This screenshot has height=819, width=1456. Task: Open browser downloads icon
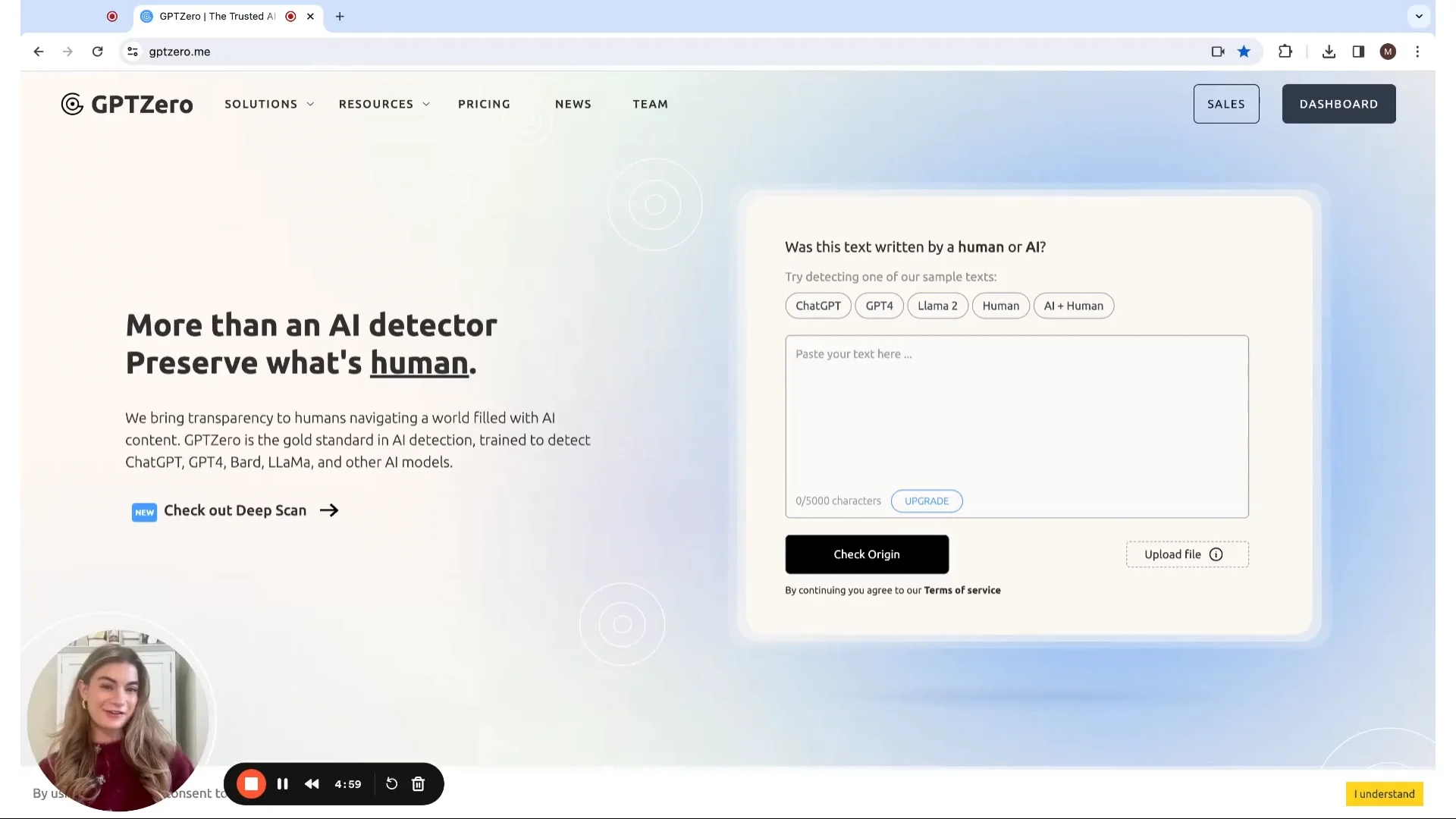[x=1329, y=52]
